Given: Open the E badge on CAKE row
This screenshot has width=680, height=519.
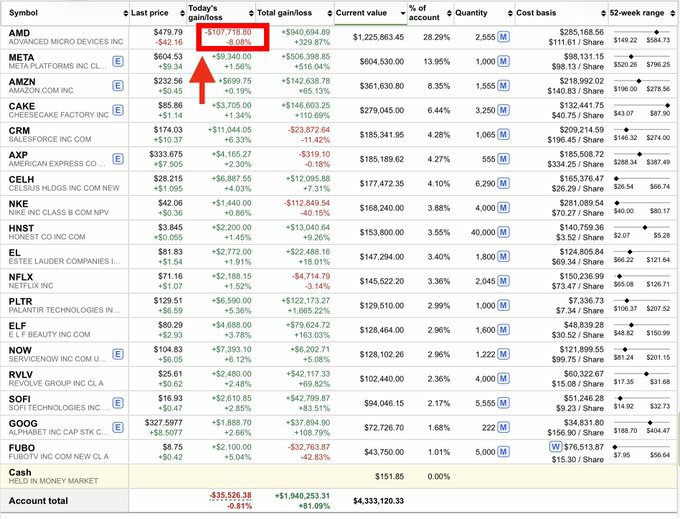Looking at the screenshot, I should [118, 110].
